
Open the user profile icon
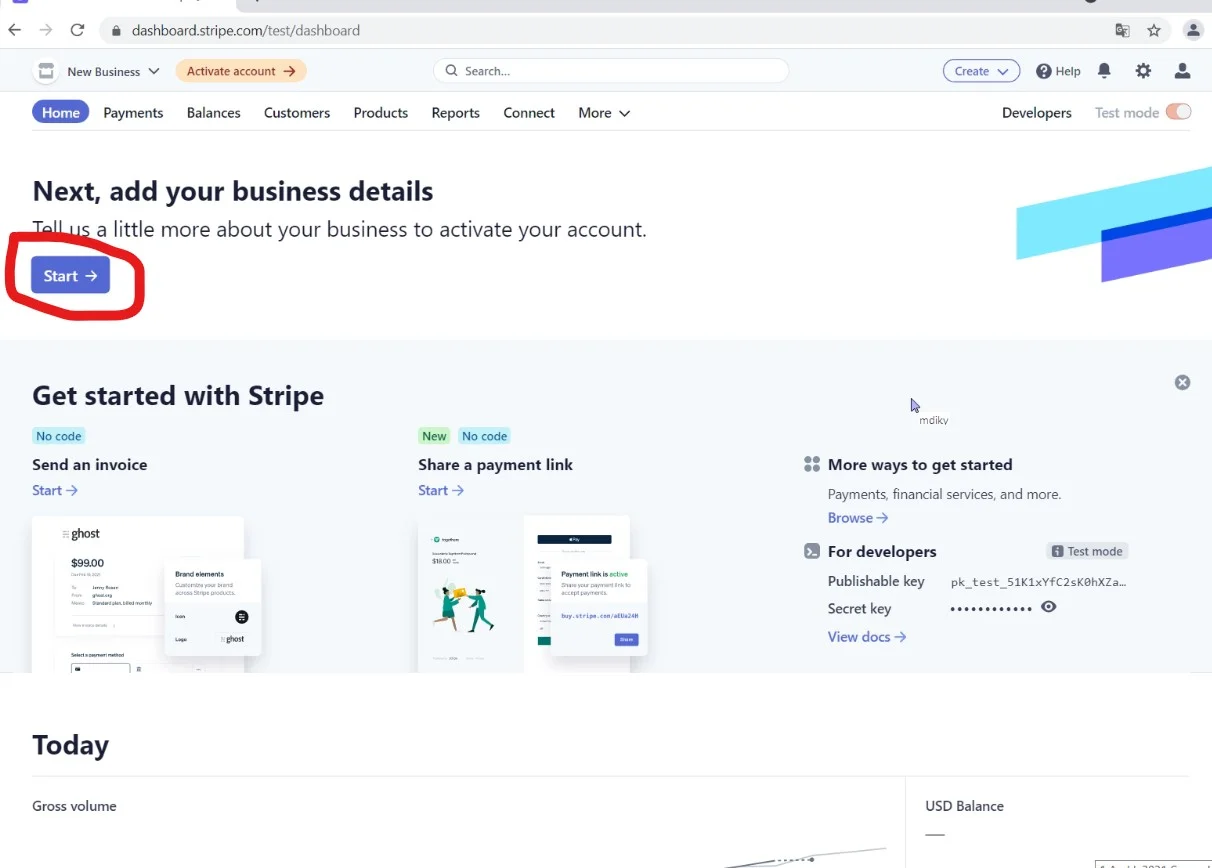(x=1182, y=71)
